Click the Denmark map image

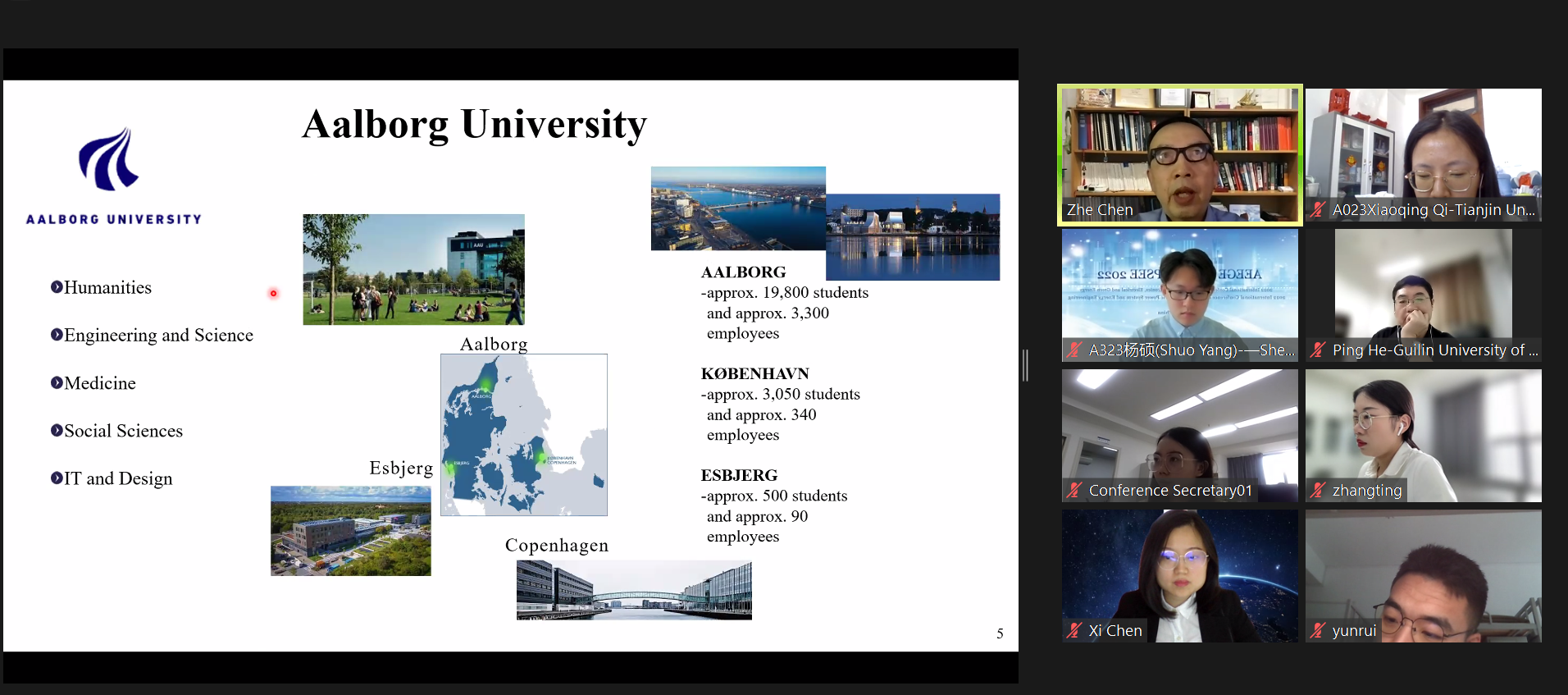(x=524, y=435)
